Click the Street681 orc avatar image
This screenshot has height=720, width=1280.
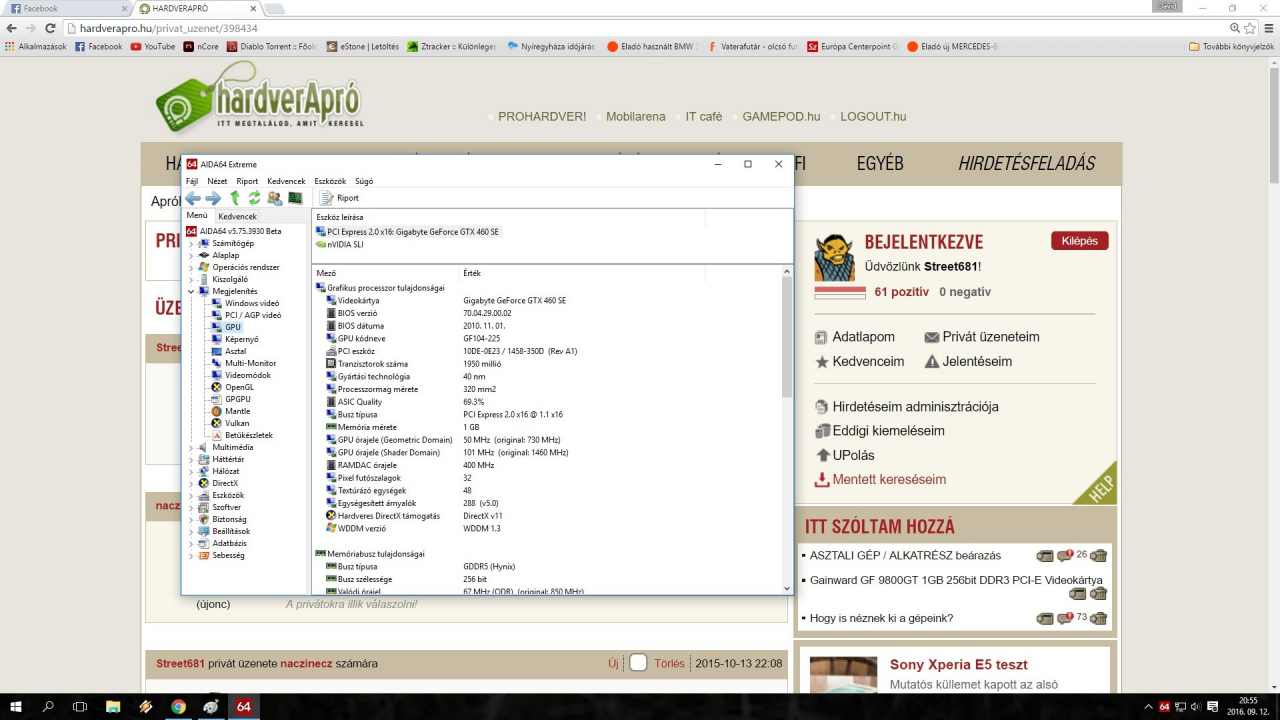point(833,258)
